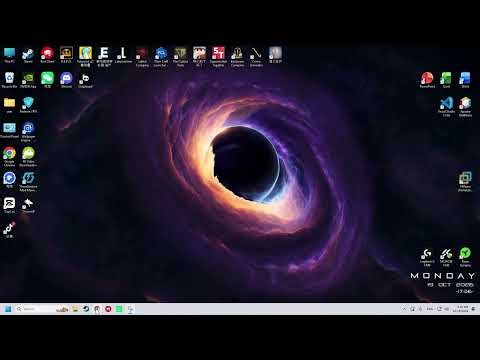Viewport: 480px width, 360px height.
Task: Open the green WeChat icon
Action: [47, 80]
